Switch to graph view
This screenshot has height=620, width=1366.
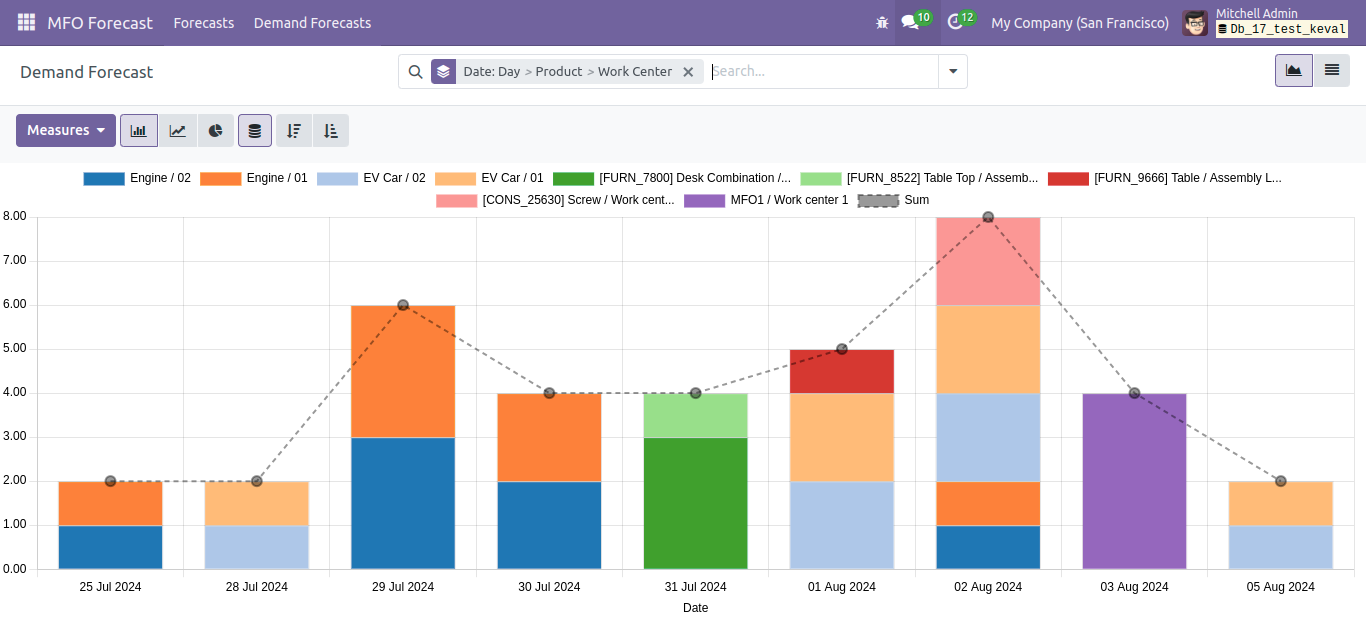(x=1293, y=71)
